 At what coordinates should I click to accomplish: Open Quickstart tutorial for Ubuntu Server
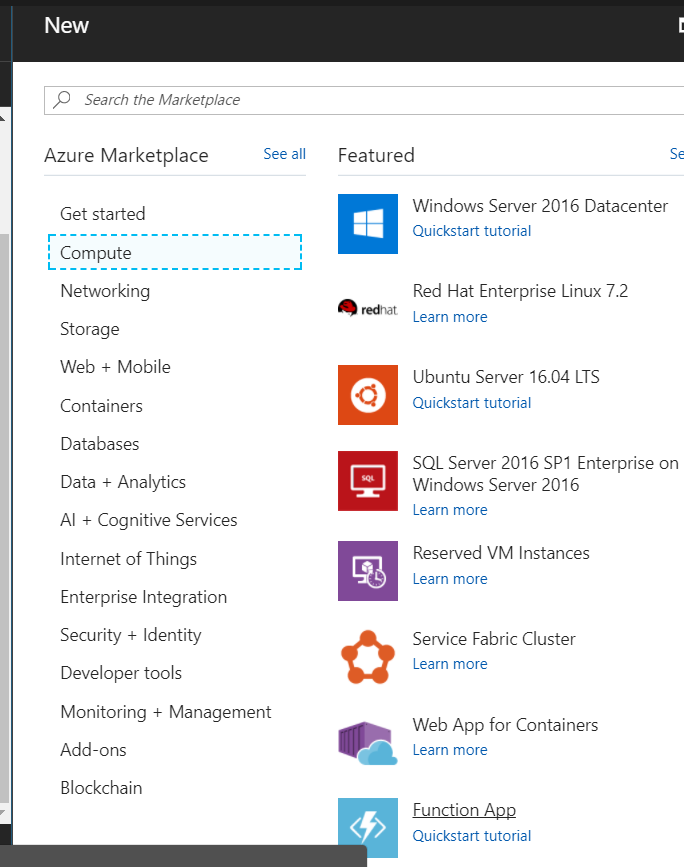[x=472, y=403]
